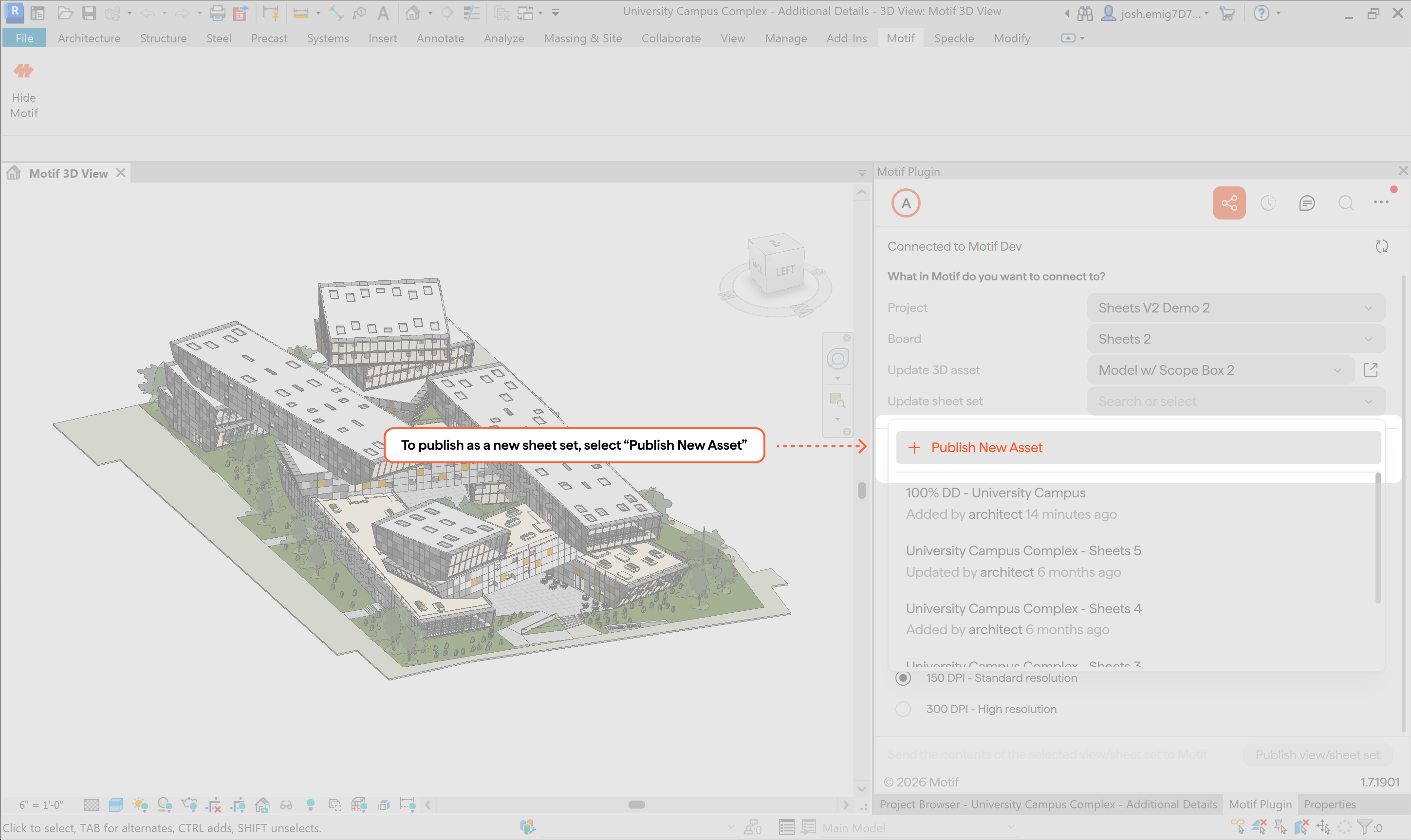Click the 3D view vertical scrollbar thumb
The width and height of the screenshot is (1411, 840).
861,490
